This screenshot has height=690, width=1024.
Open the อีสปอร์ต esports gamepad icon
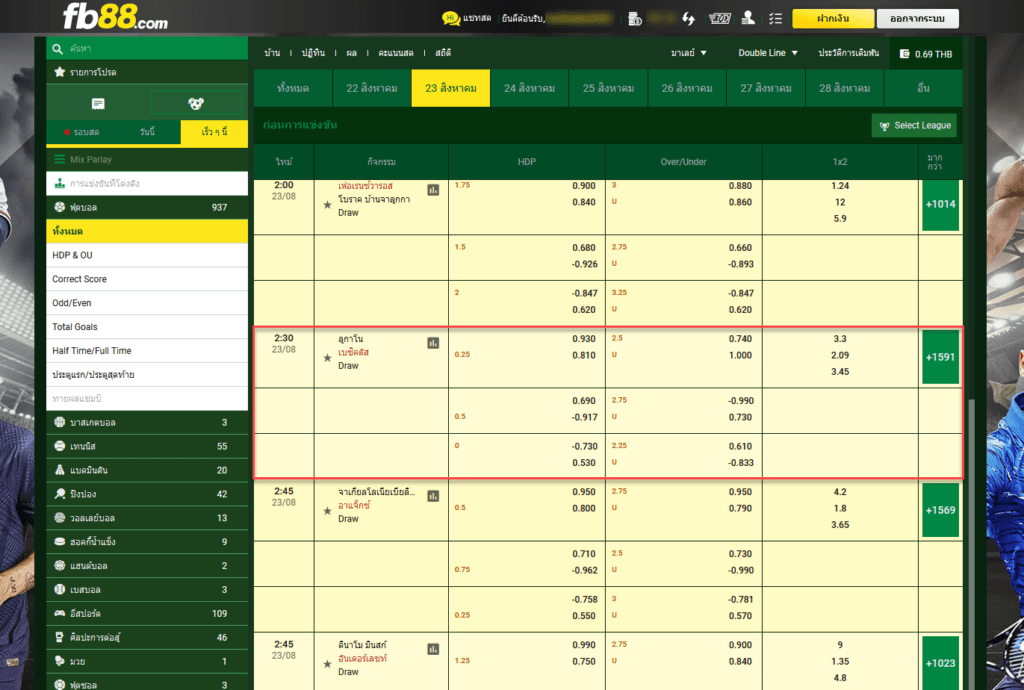59,613
